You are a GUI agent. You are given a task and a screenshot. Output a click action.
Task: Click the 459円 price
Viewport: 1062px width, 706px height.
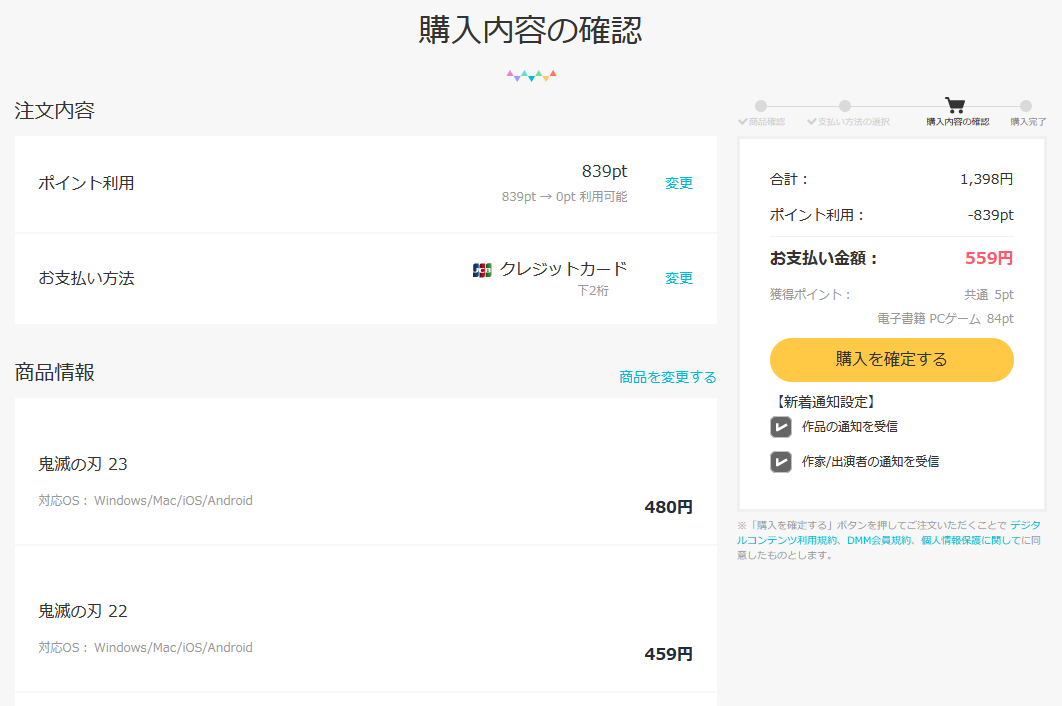point(668,655)
